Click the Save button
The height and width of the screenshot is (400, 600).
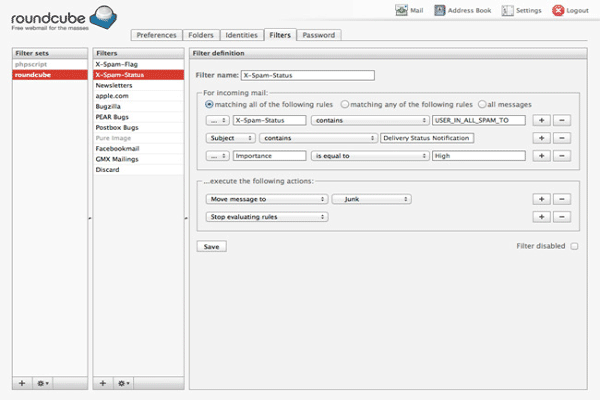(x=211, y=246)
